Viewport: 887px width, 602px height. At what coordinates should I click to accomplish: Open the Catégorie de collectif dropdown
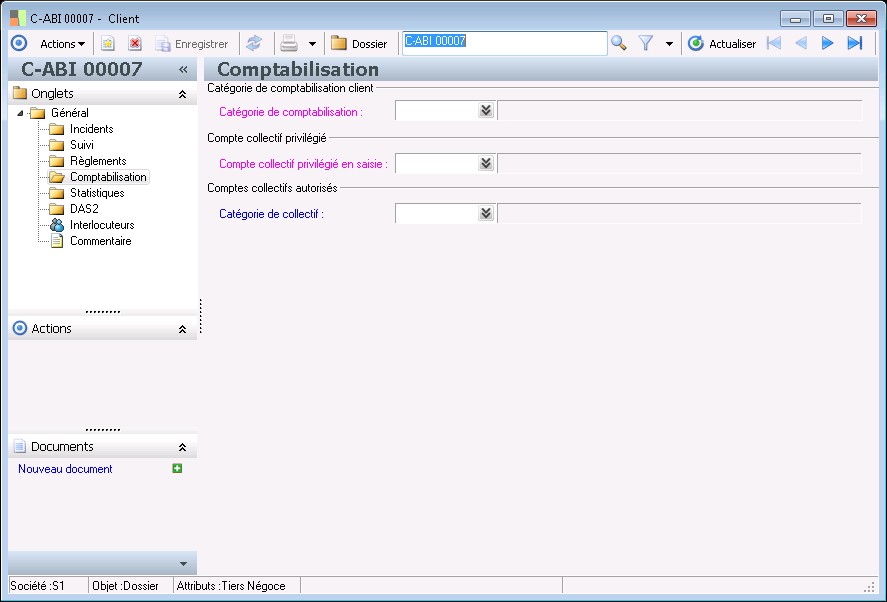[486, 213]
